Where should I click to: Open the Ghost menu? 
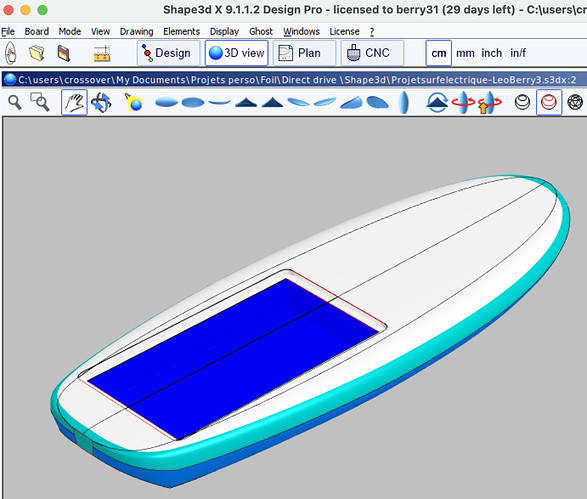[x=261, y=32]
